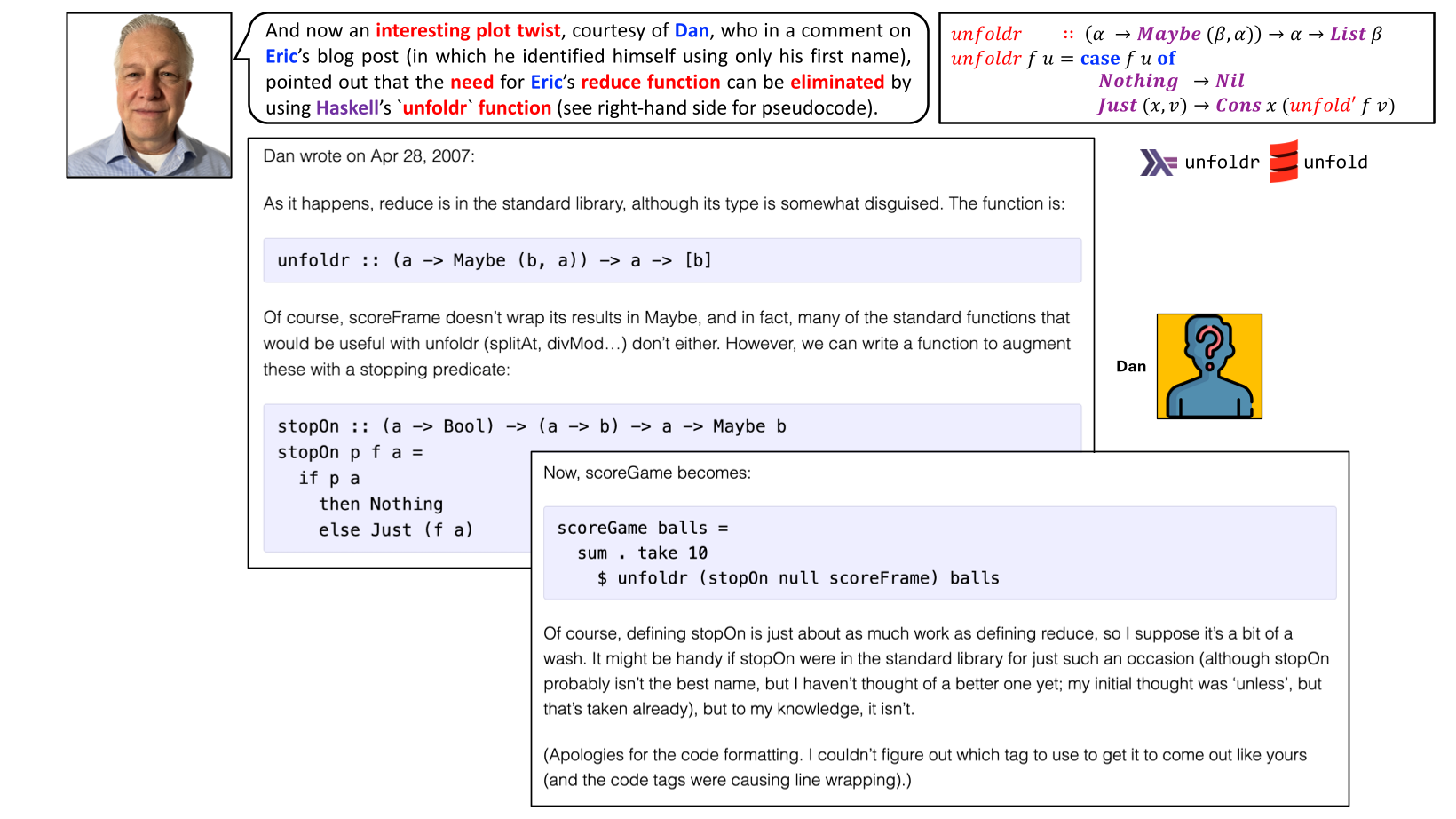The image size is (1456, 819).
Task: Click the presenter's portrait photo
Action: pyautogui.click(x=149, y=95)
